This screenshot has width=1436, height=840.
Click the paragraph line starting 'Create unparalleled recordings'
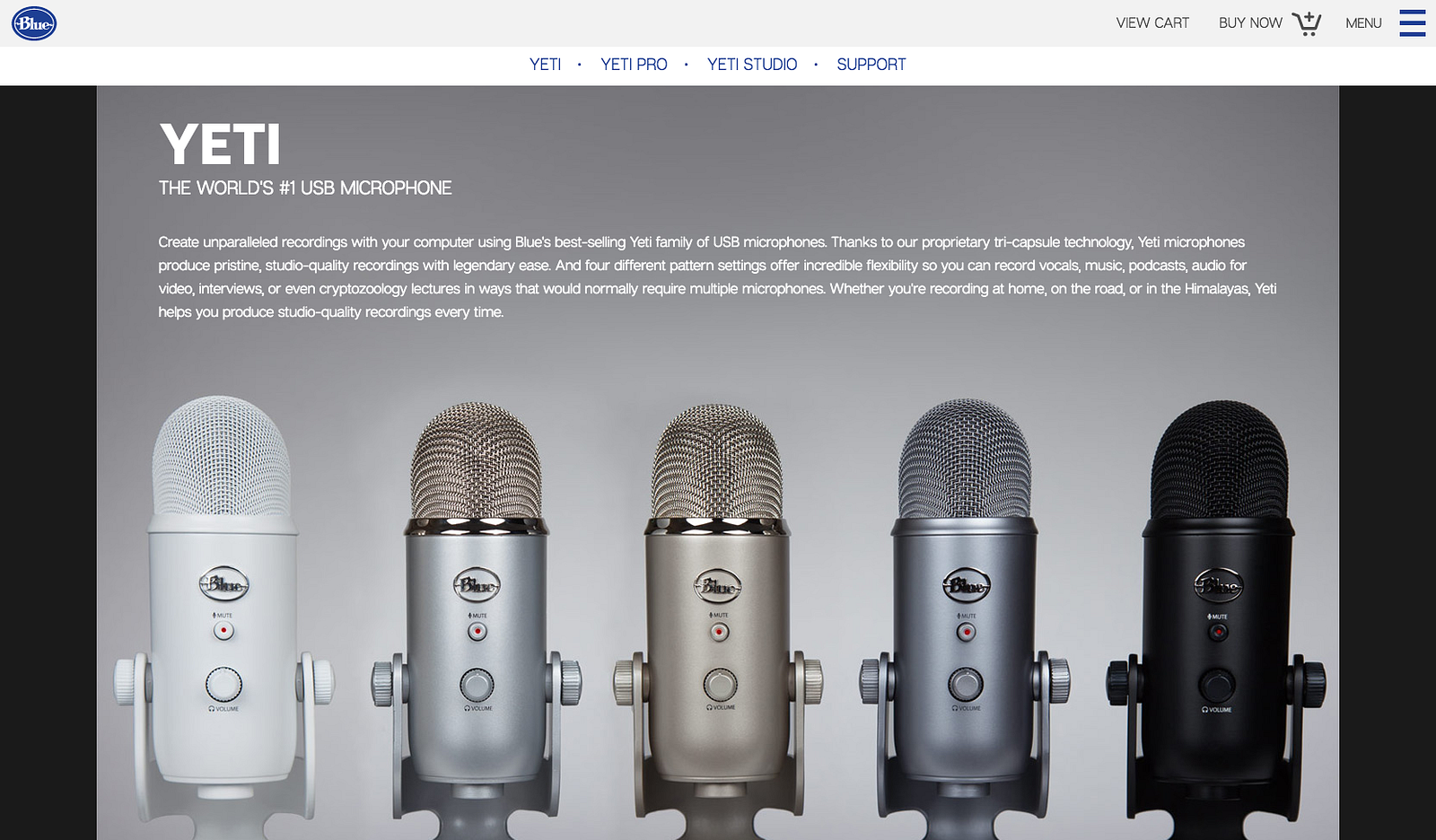(702, 242)
